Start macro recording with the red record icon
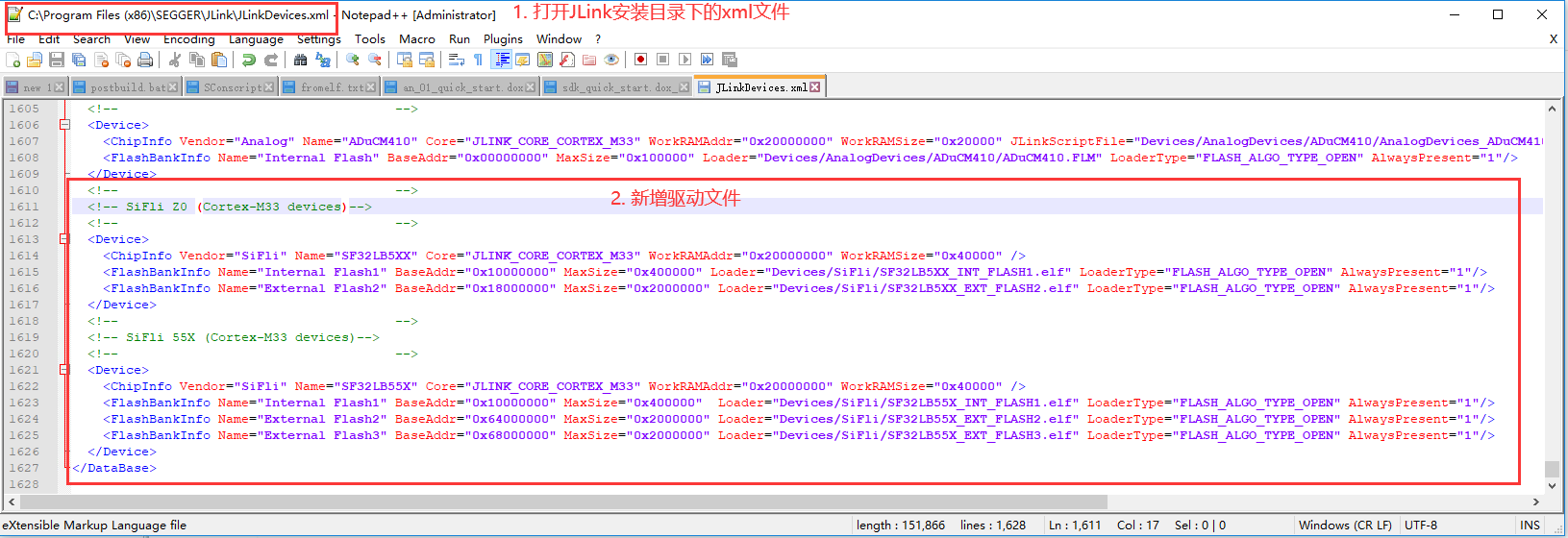This screenshot has width=1568, height=538. [640, 60]
